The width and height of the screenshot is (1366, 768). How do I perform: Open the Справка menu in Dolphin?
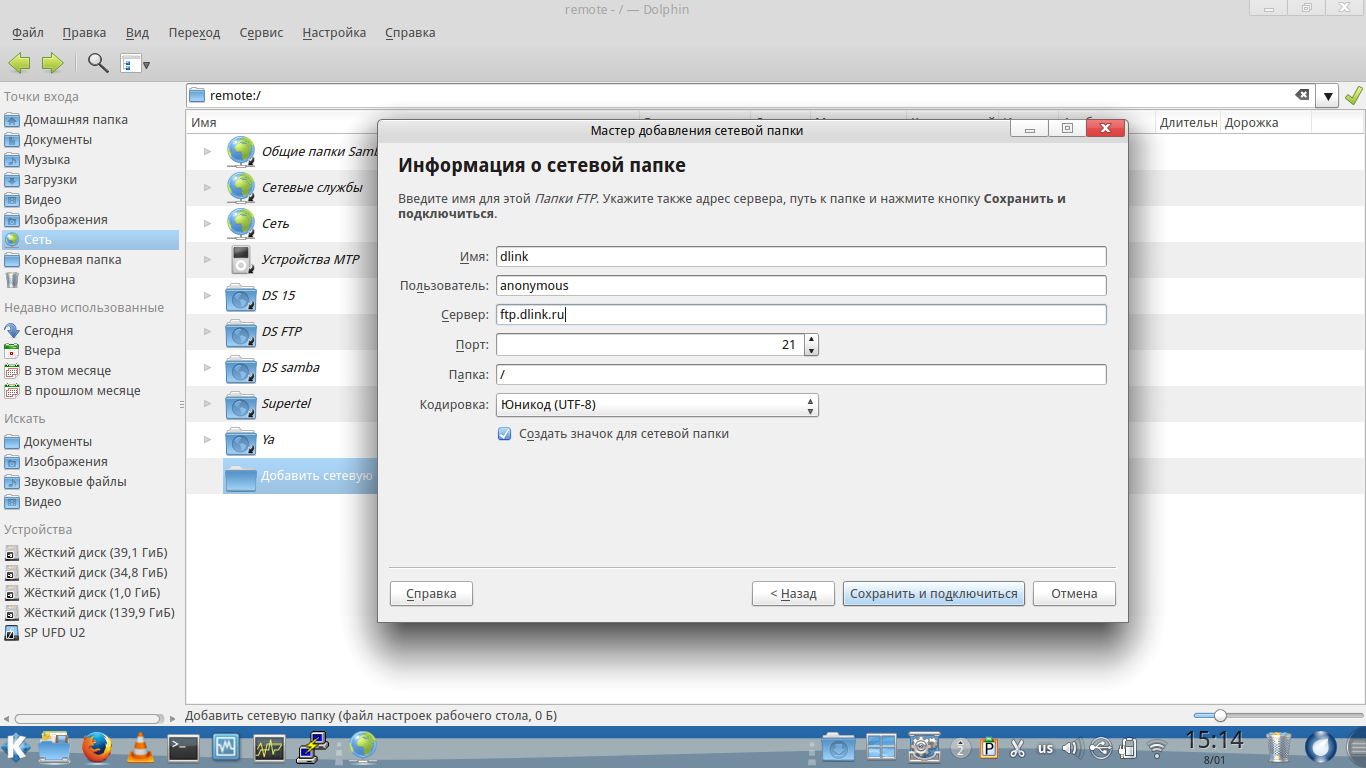(x=410, y=32)
